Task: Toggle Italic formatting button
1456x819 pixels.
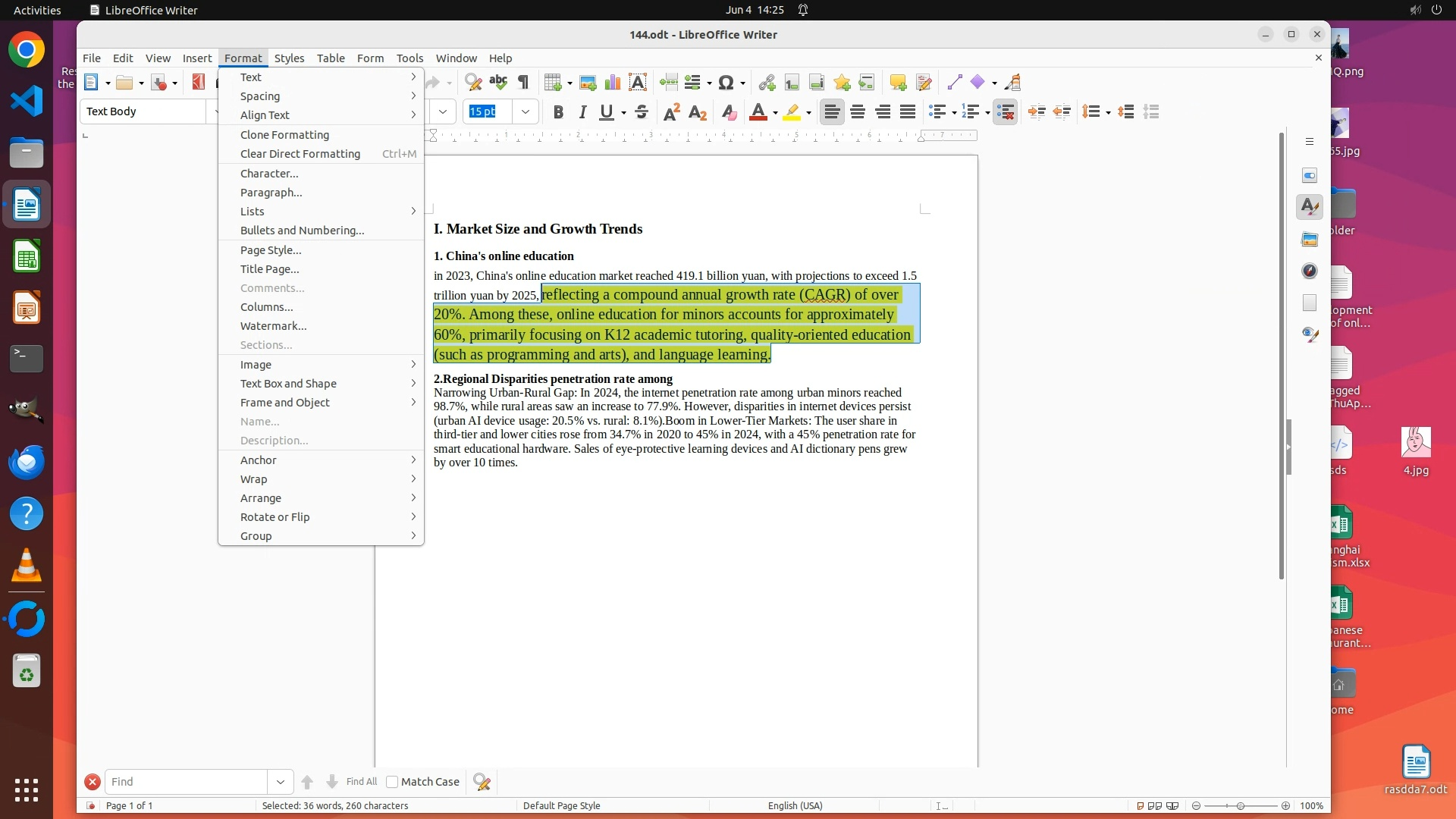Action: click(x=582, y=112)
